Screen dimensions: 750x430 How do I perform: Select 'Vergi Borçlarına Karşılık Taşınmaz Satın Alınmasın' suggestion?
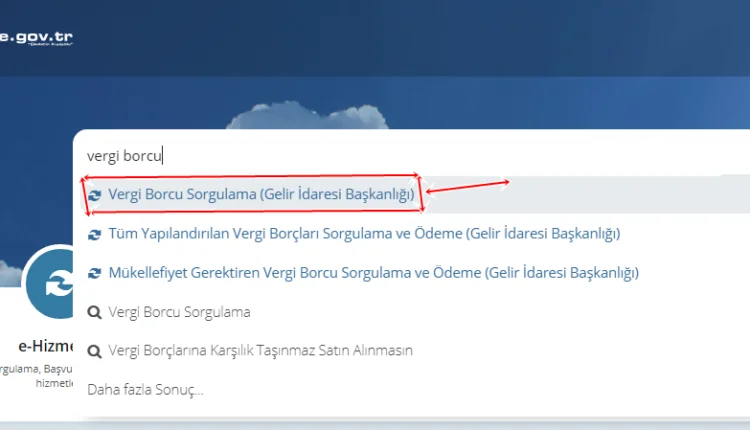pos(261,351)
